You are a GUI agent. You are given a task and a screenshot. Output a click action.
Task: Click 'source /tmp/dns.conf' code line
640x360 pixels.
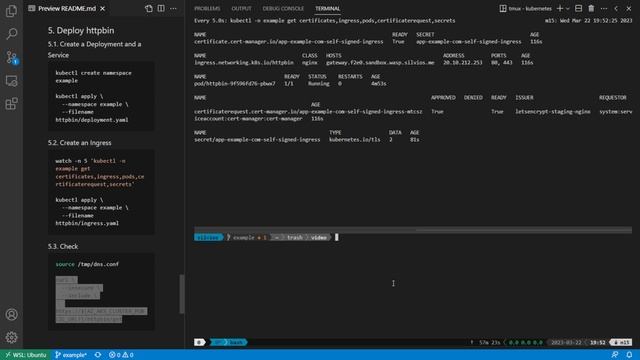[87, 264]
